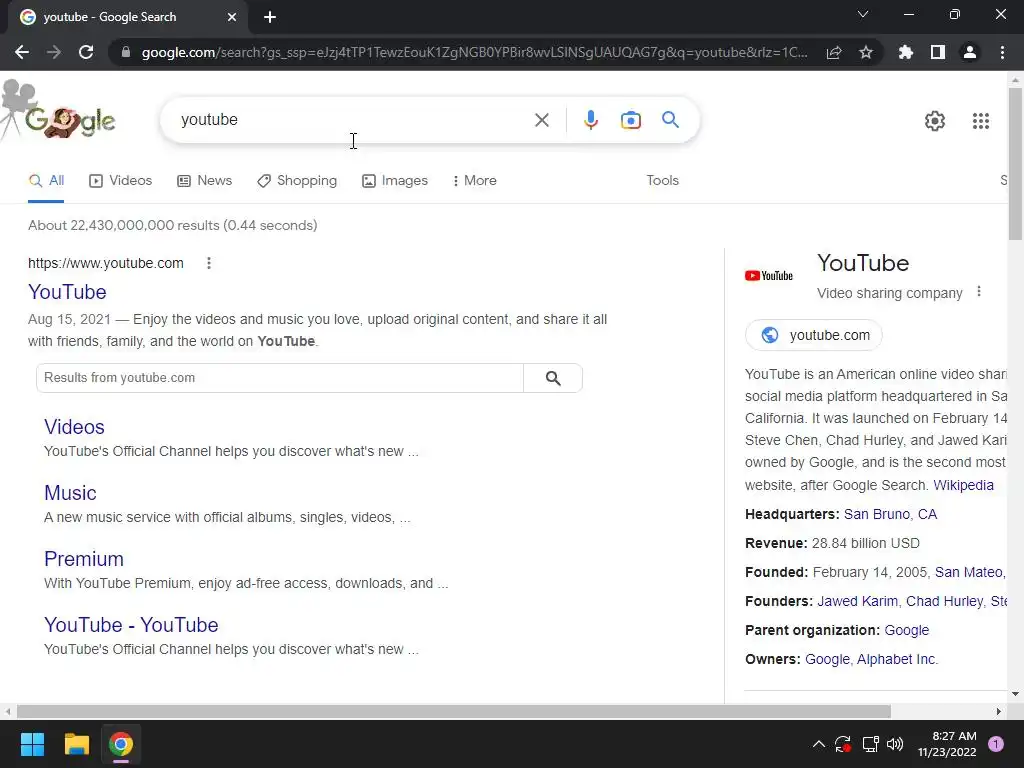This screenshot has height=768, width=1024.
Task: Click the horizontal scrollbar thumb
Action: click(454, 711)
